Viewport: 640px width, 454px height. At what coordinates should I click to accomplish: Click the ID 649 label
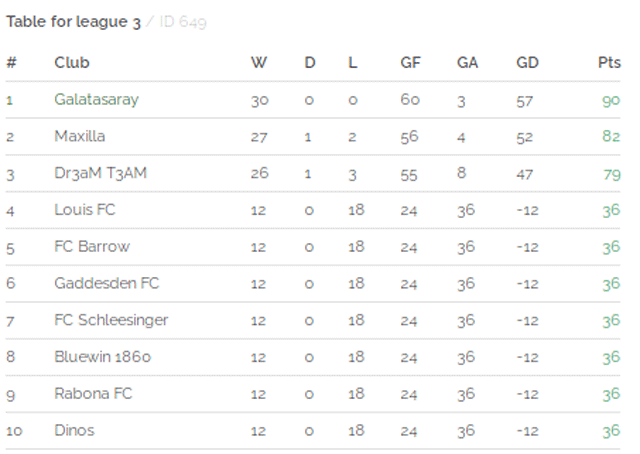pos(182,22)
